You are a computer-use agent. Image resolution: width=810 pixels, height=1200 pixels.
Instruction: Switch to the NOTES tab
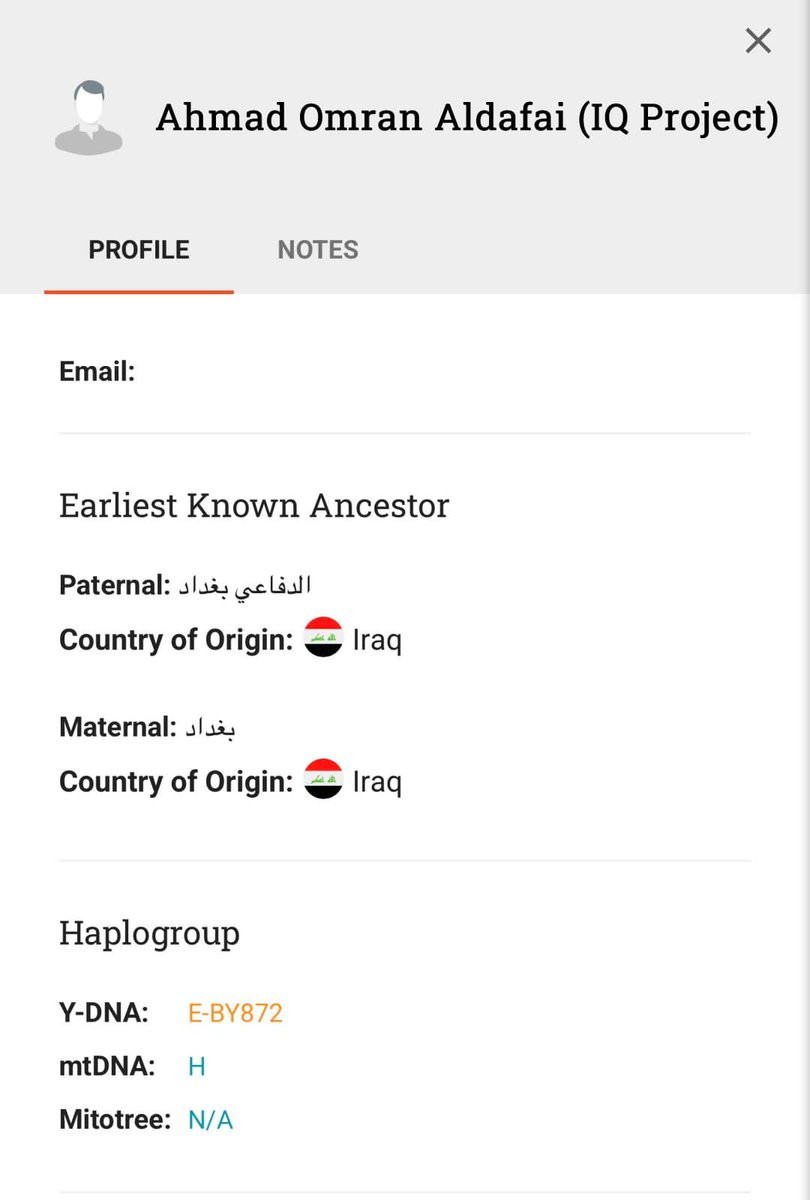(318, 250)
